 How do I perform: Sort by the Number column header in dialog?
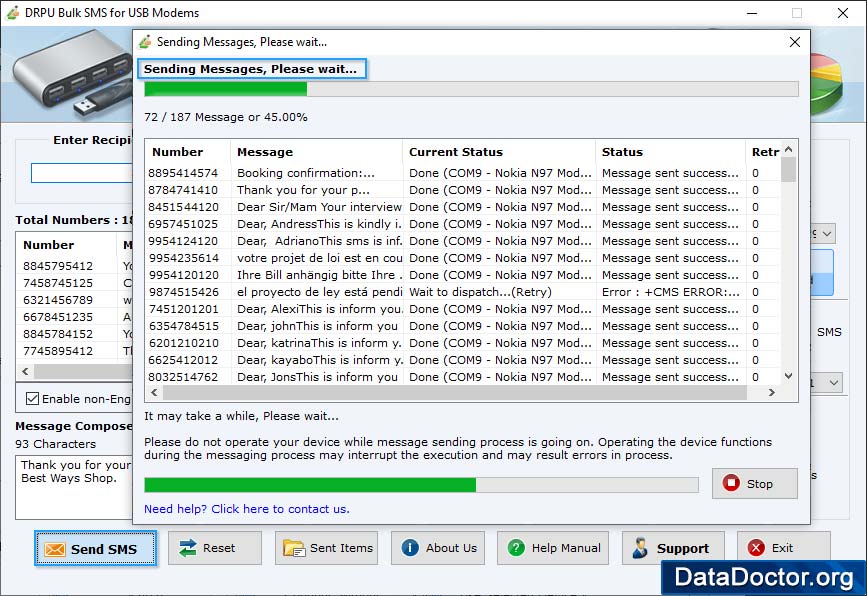[187, 152]
